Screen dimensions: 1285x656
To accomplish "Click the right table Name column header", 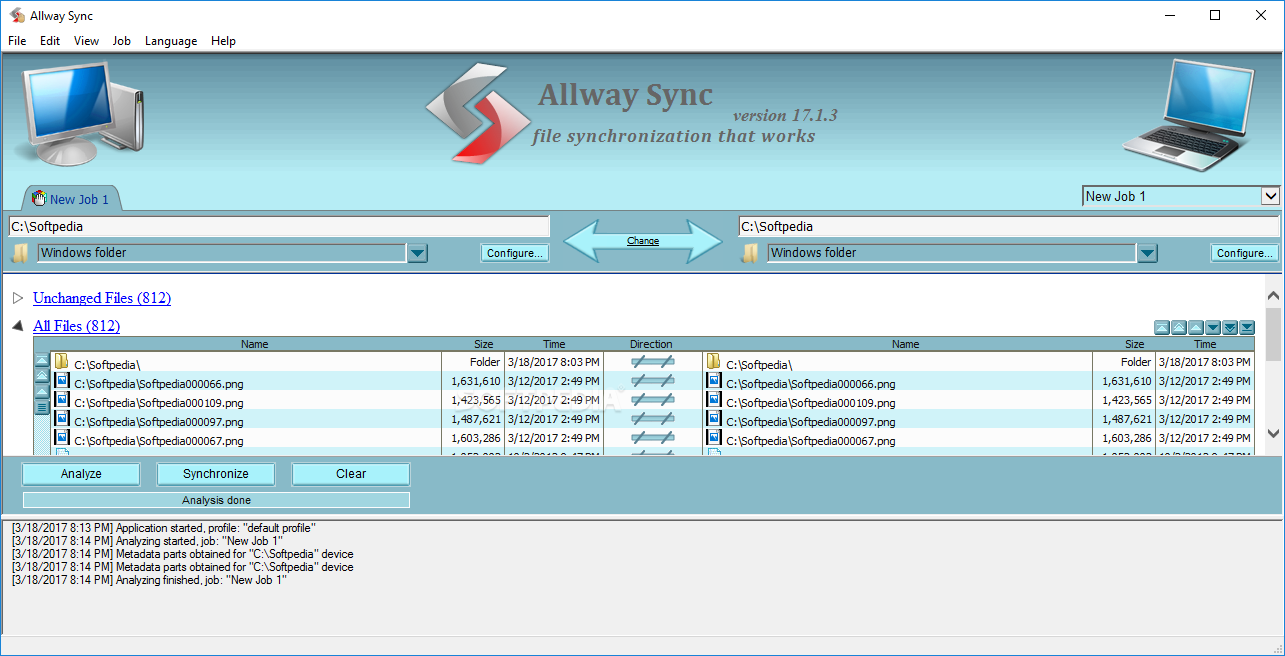I will pyautogui.click(x=905, y=344).
